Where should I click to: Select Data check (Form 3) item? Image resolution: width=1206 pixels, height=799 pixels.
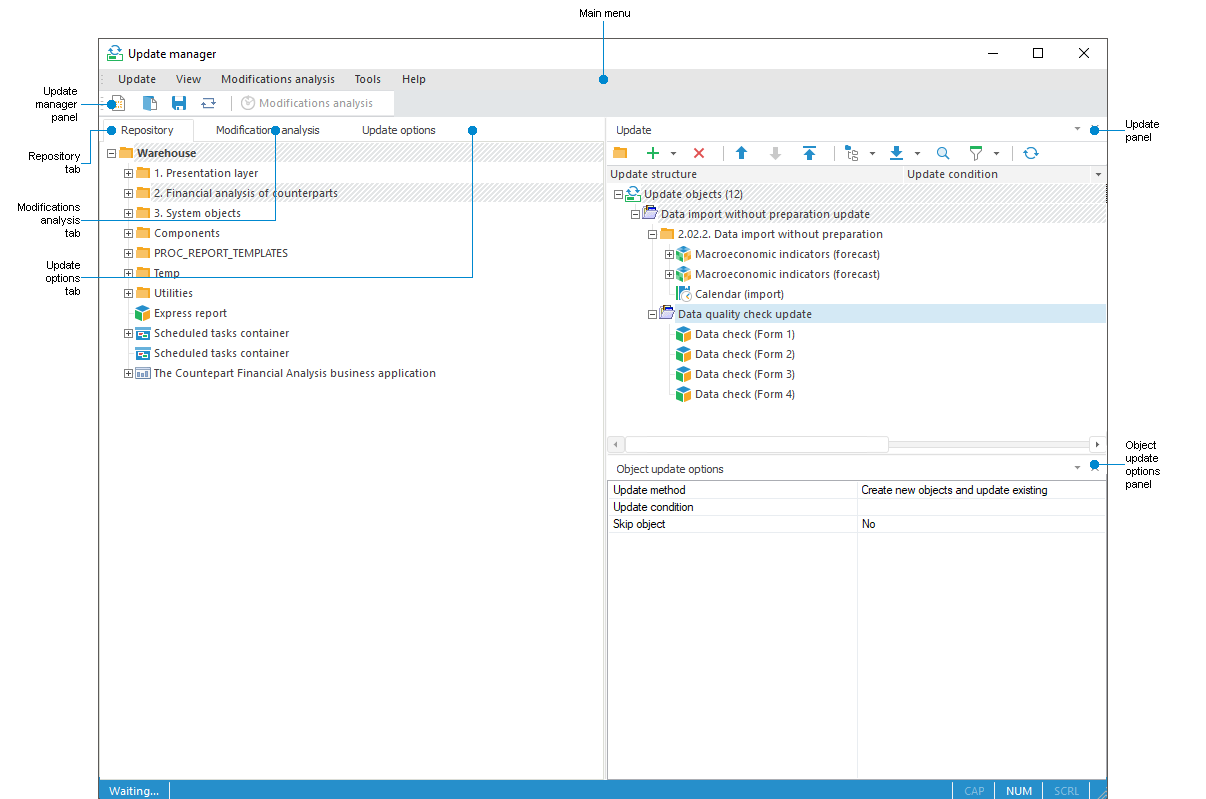744,374
